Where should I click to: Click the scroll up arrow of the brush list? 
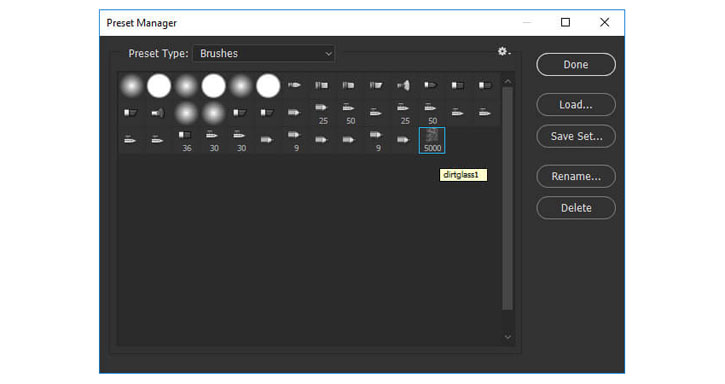508,82
